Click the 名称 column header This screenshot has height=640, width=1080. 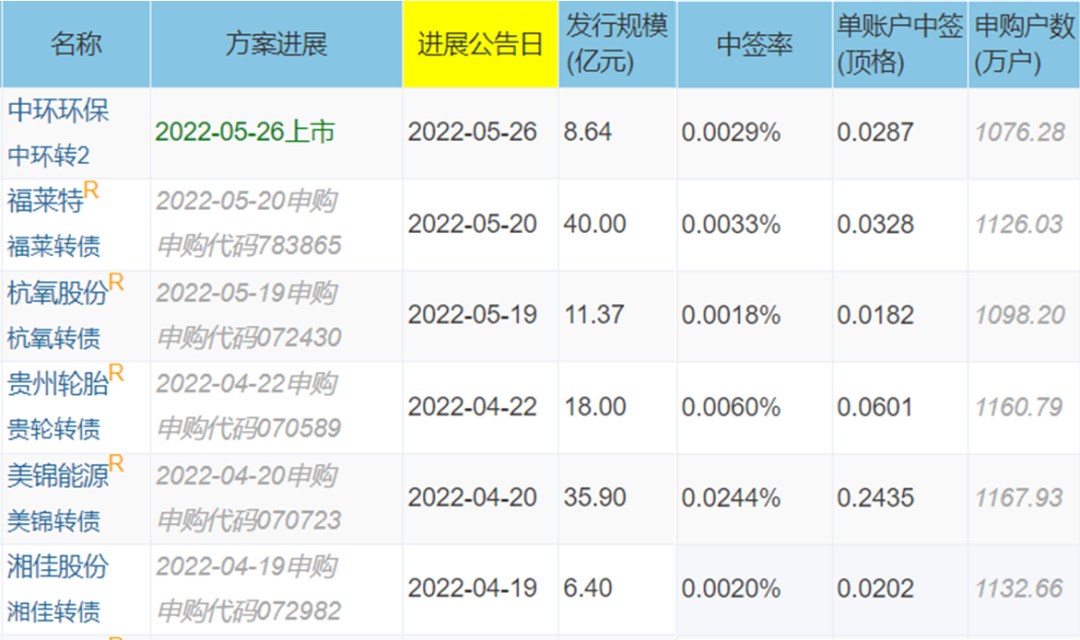click(76, 45)
